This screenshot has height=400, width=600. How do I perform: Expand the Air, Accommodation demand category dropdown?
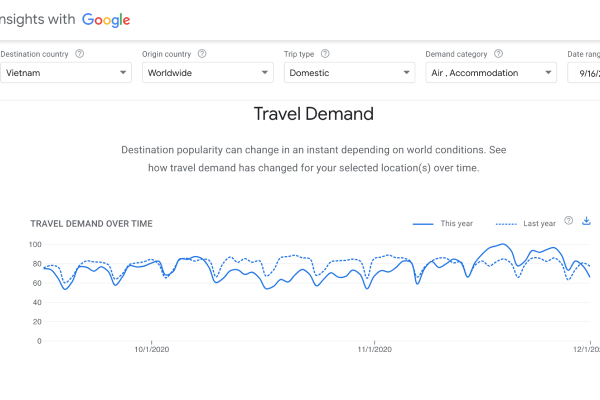pyautogui.click(x=492, y=73)
